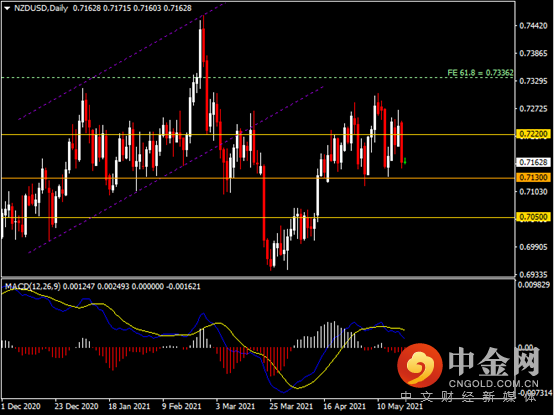Select the MACD(12,26,9) indicator label

pyautogui.click(x=33, y=286)
